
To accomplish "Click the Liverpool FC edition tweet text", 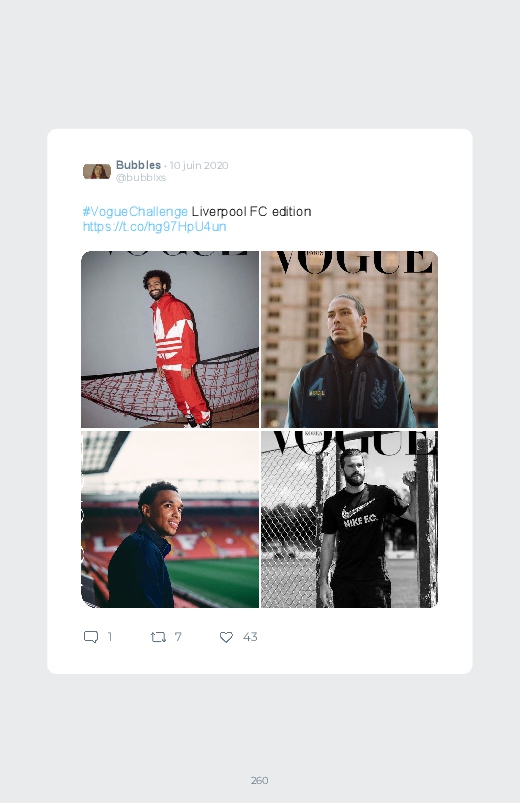I will pyautogui.click(x=251, y=212).
